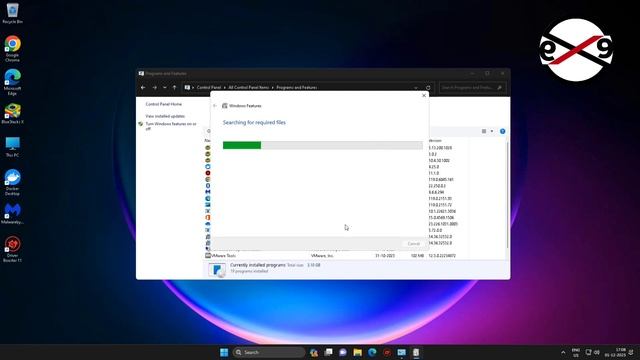Viewport: 640px width, 360px height.
Task: Click the change view icon in the toolbar
Action: point(484,131)
